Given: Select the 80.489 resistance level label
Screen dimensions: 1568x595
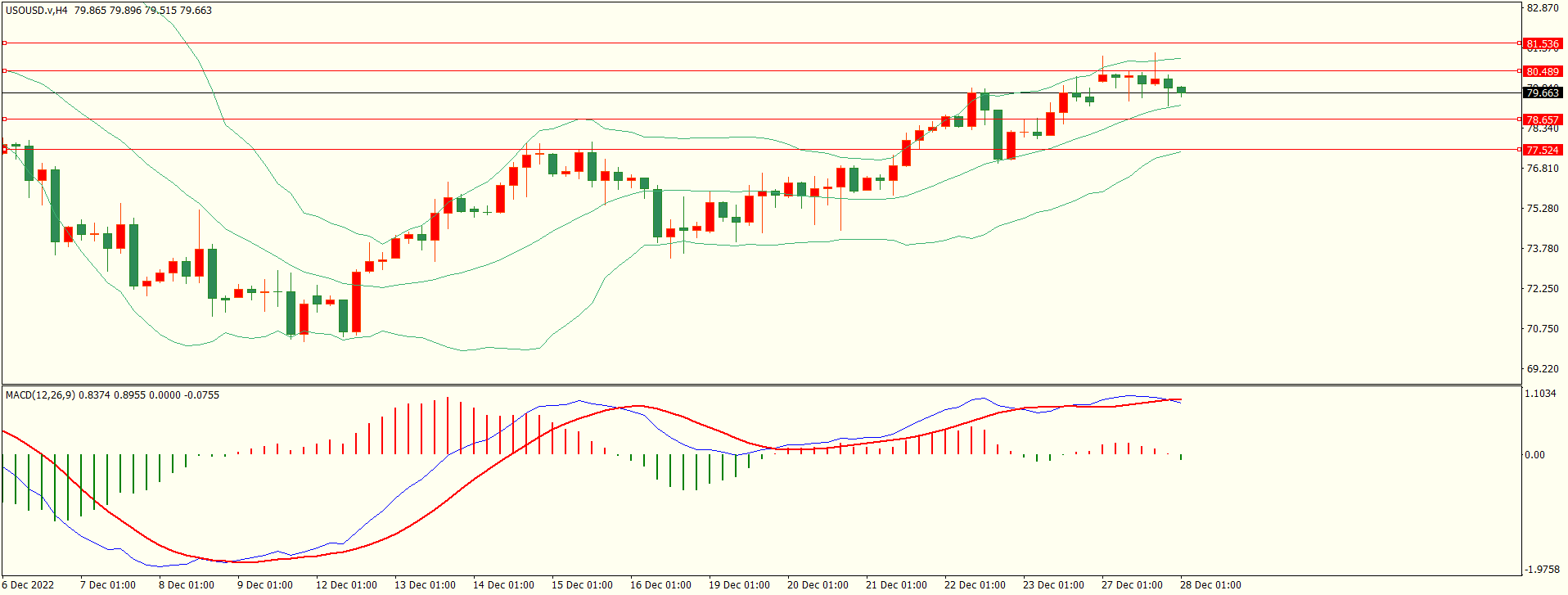Looking at the screenshot, I should click(1542, 71).
